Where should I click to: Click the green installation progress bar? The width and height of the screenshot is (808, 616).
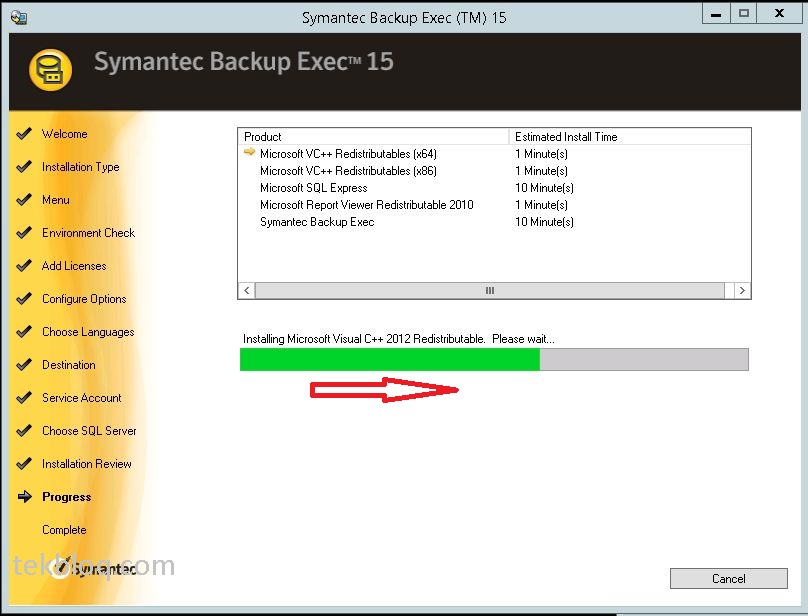coord(494,359)
